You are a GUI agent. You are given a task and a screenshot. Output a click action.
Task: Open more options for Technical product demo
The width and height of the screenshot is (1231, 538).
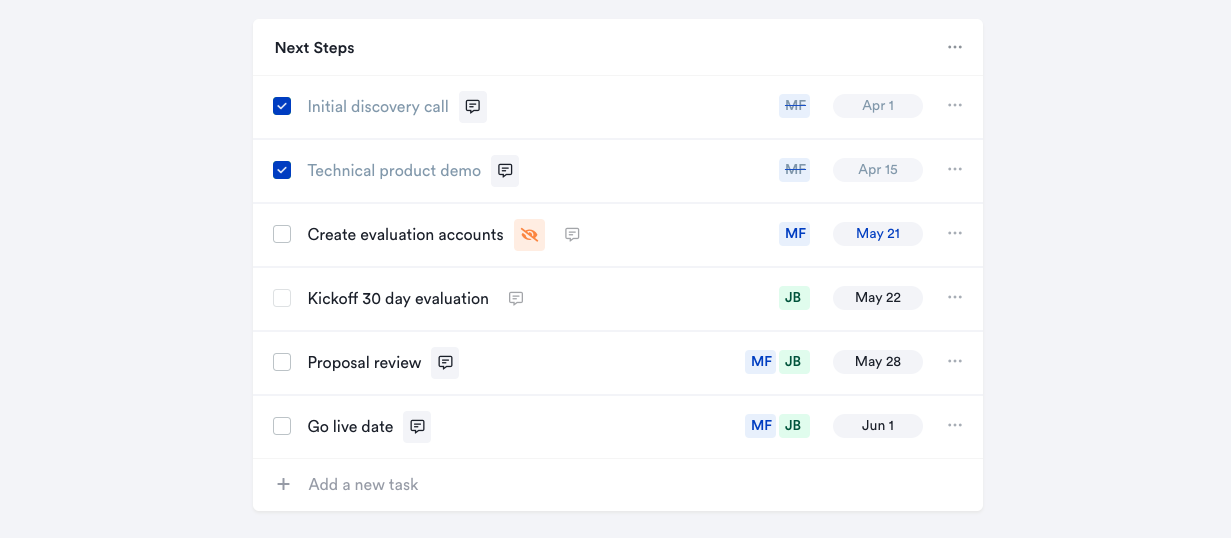click(x=955, y=169)
